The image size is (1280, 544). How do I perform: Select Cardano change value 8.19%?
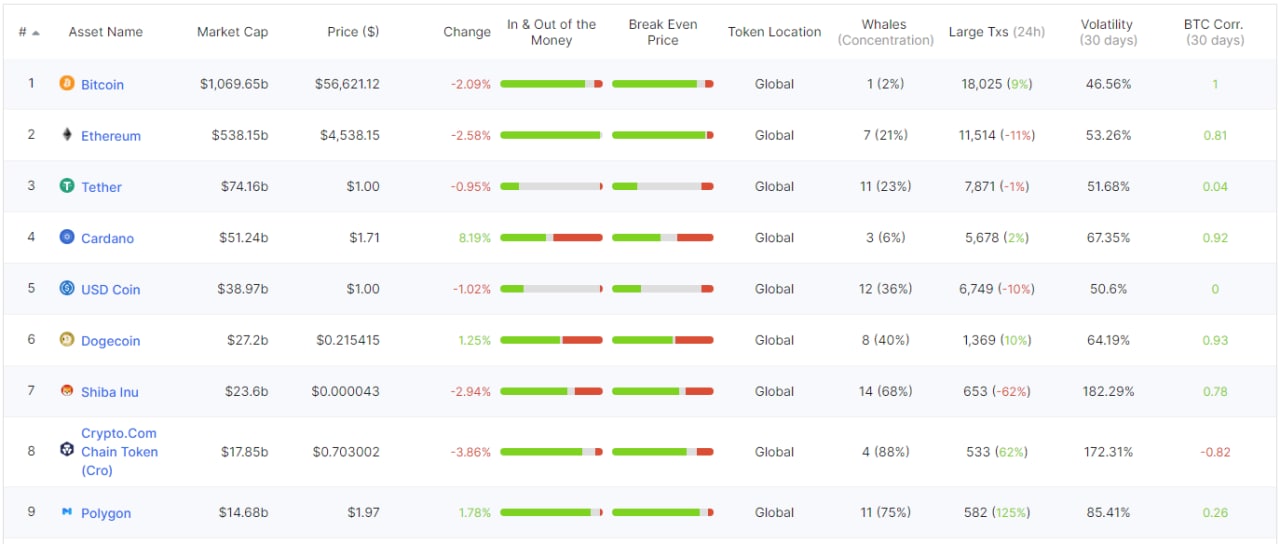pos(475,238)
